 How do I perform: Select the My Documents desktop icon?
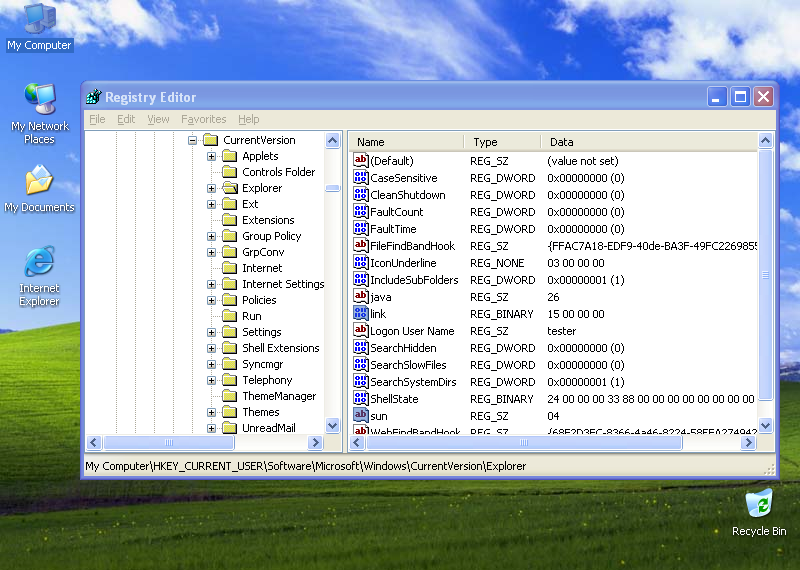(x=39, y=189)
